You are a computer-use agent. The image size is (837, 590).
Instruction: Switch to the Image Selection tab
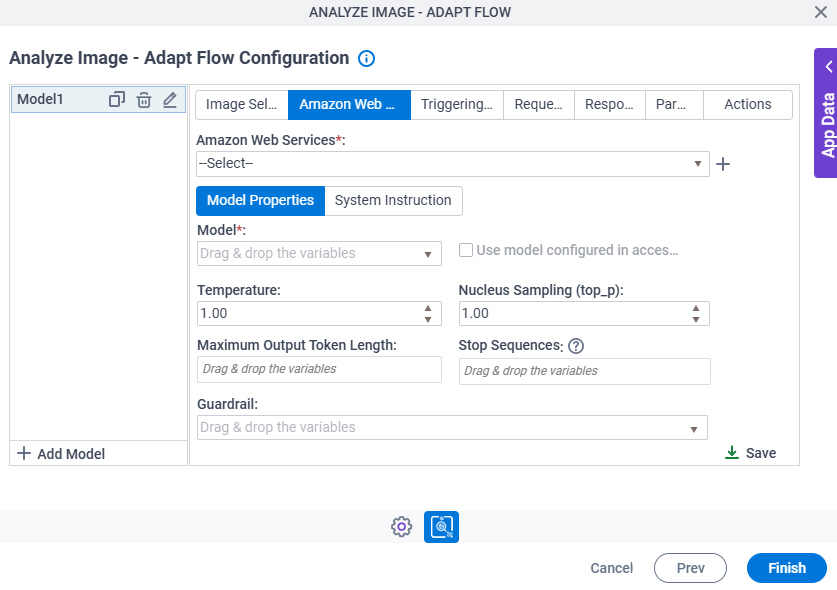point(242,105)
